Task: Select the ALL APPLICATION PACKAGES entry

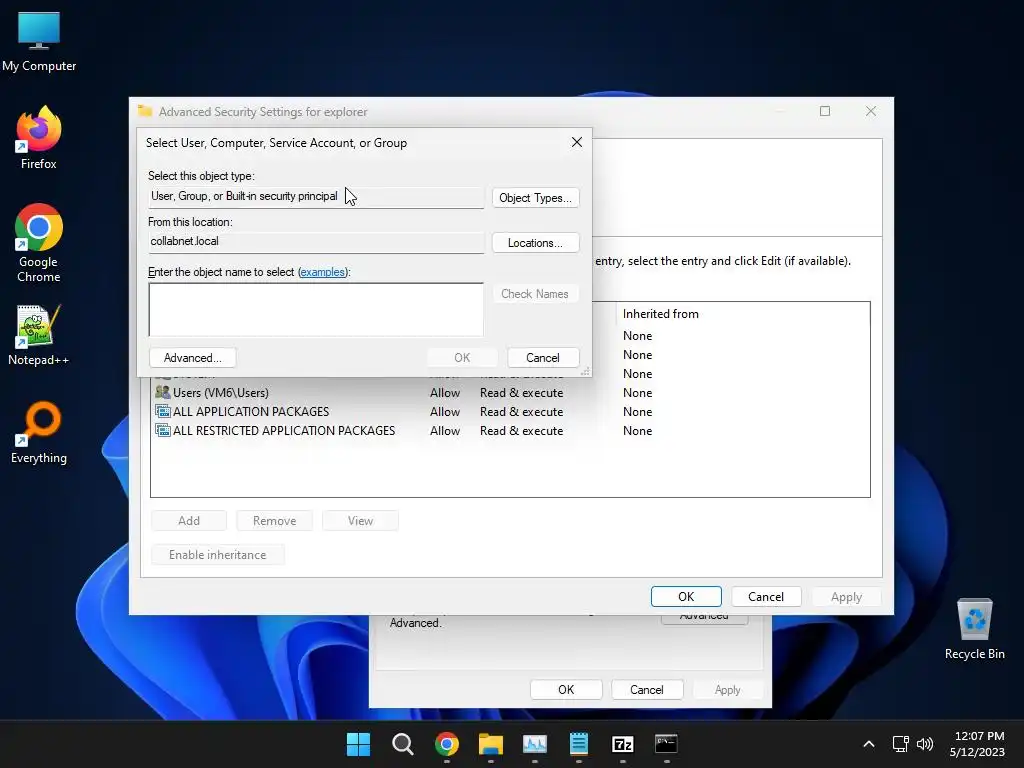Action: coord(403,412)
